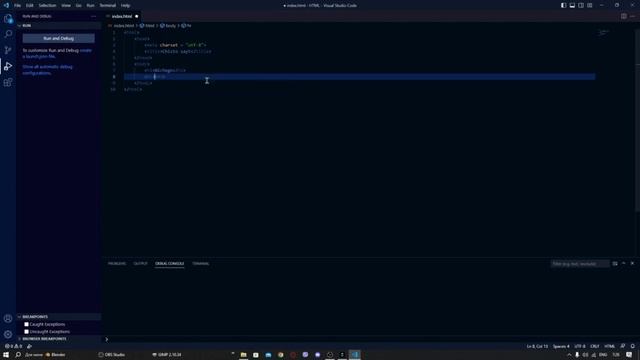Enable Caught Exceptions breakpoint
The image size is (640, 360).
point(27,324)
